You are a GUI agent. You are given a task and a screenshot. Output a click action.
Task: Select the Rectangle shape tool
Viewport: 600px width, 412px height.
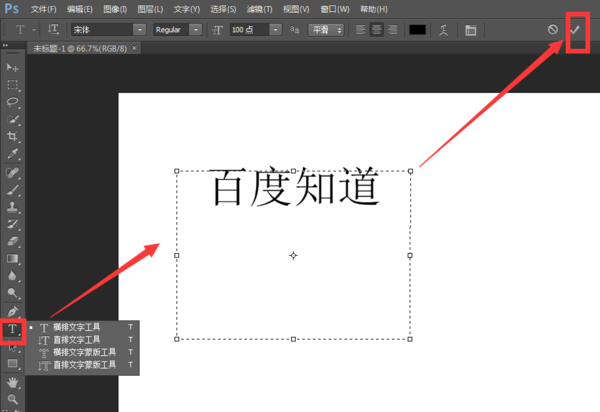click(12, 363)
